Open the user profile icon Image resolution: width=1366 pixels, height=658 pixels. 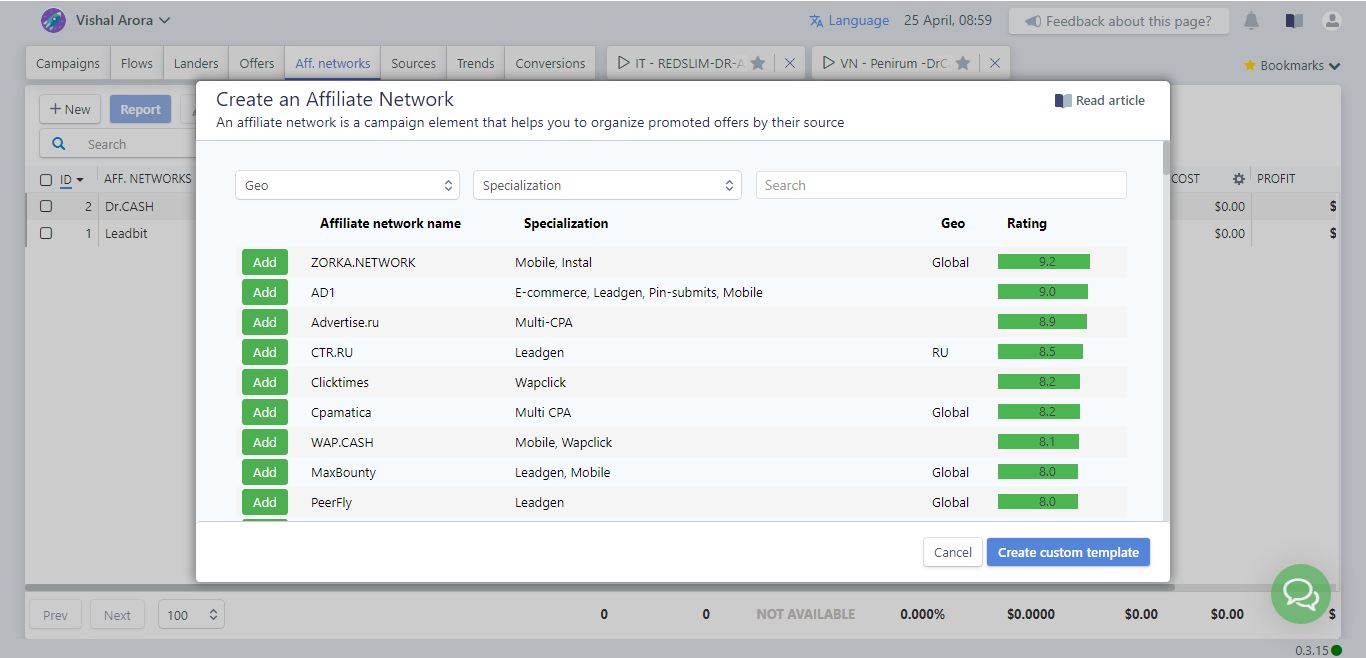pyautogui.click(x=1331, y=21)
